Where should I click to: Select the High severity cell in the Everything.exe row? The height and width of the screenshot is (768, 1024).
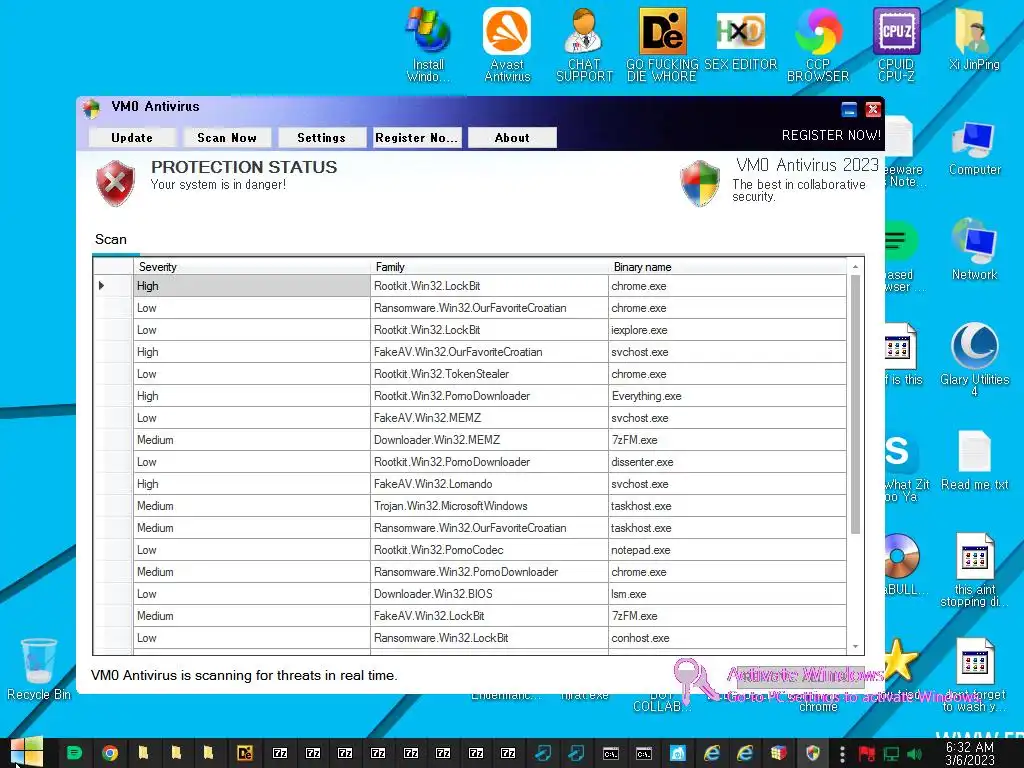pos(251,396)
